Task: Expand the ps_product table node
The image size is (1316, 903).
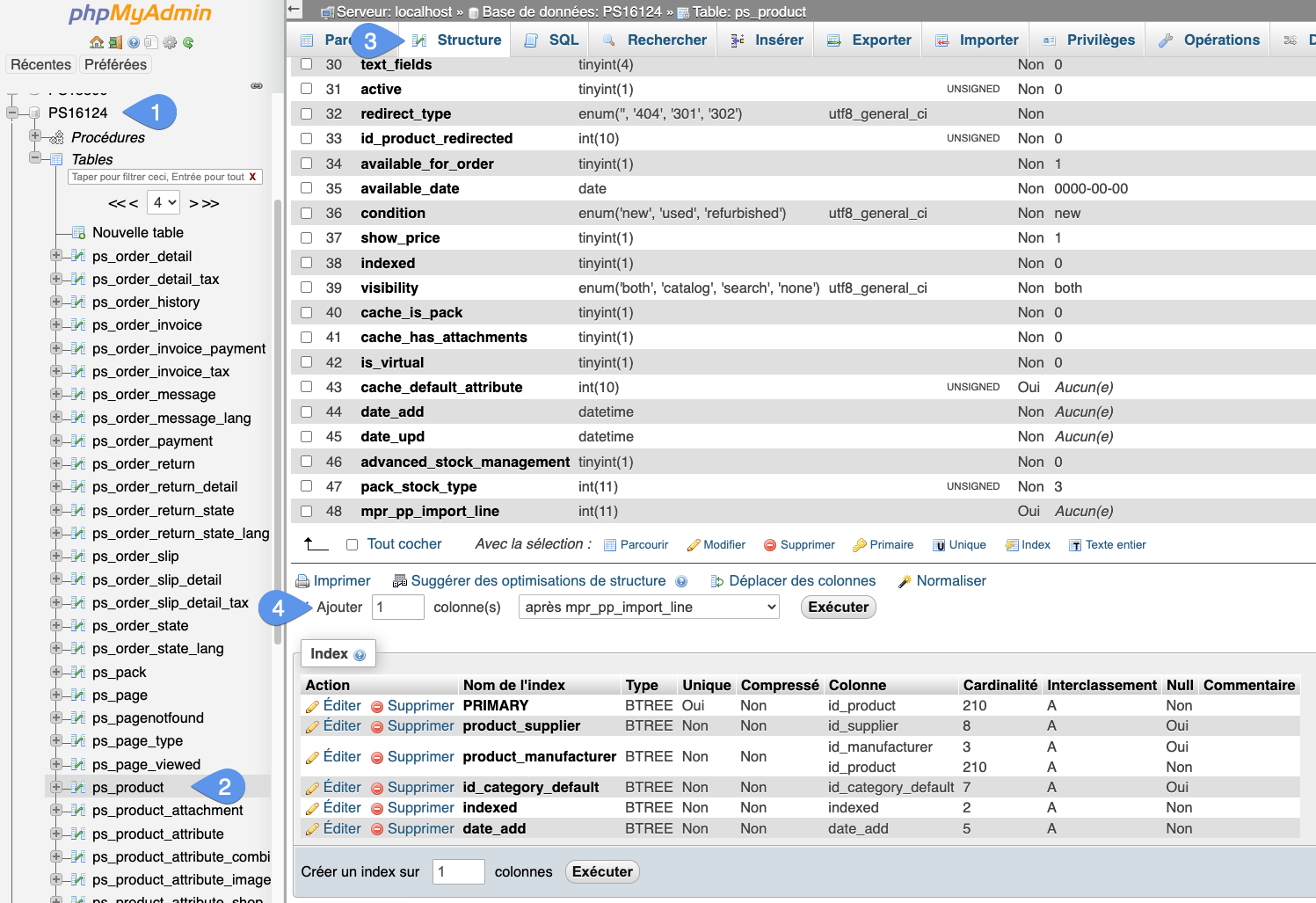Action: pyautogui.click(x=56, y=787)
